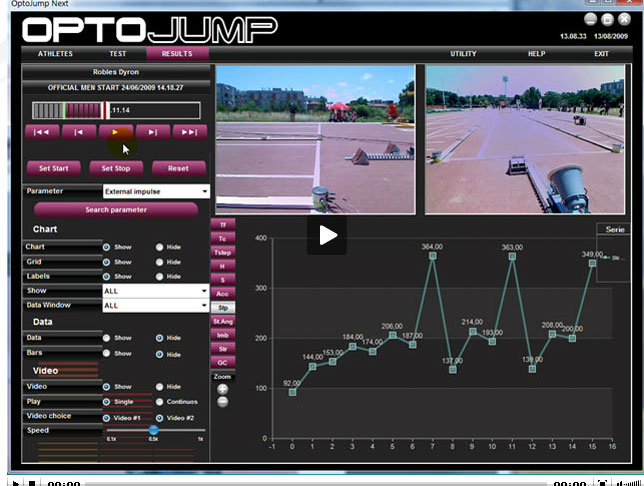Screen dimensions: 644x486
Task: Click the chart data point labeled 92,00
Action: pos(292,392)
